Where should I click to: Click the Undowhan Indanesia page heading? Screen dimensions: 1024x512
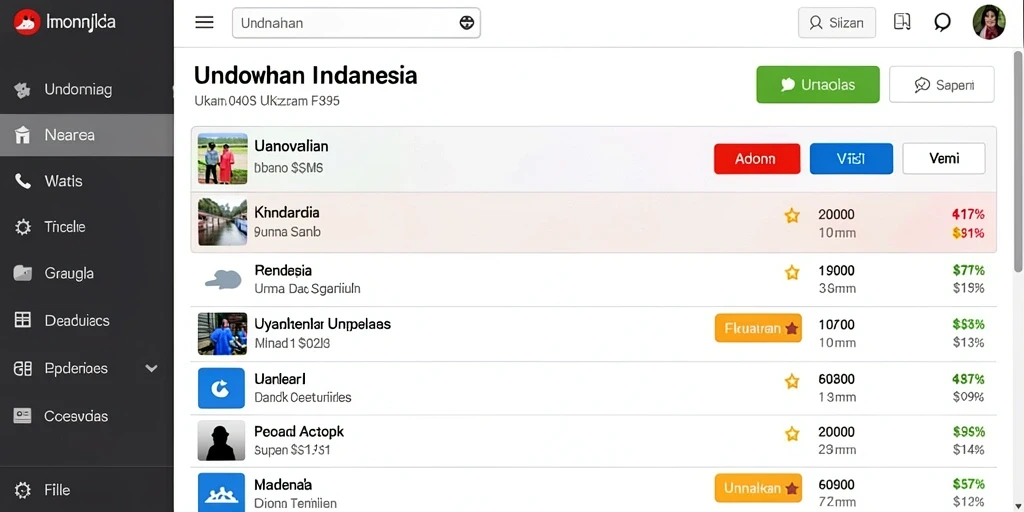(x=306, y=76)
